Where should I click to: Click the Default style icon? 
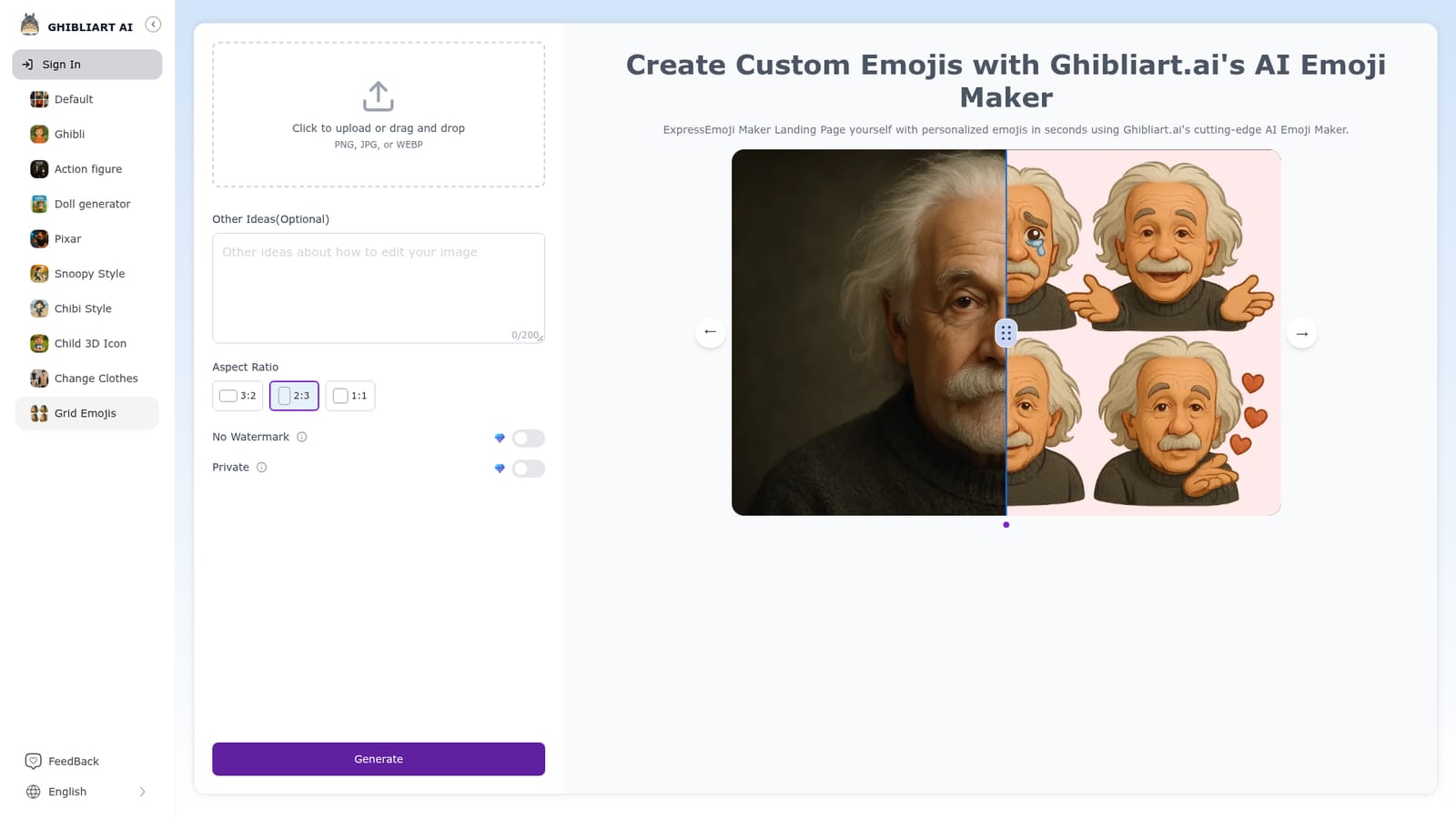[39, 99]
